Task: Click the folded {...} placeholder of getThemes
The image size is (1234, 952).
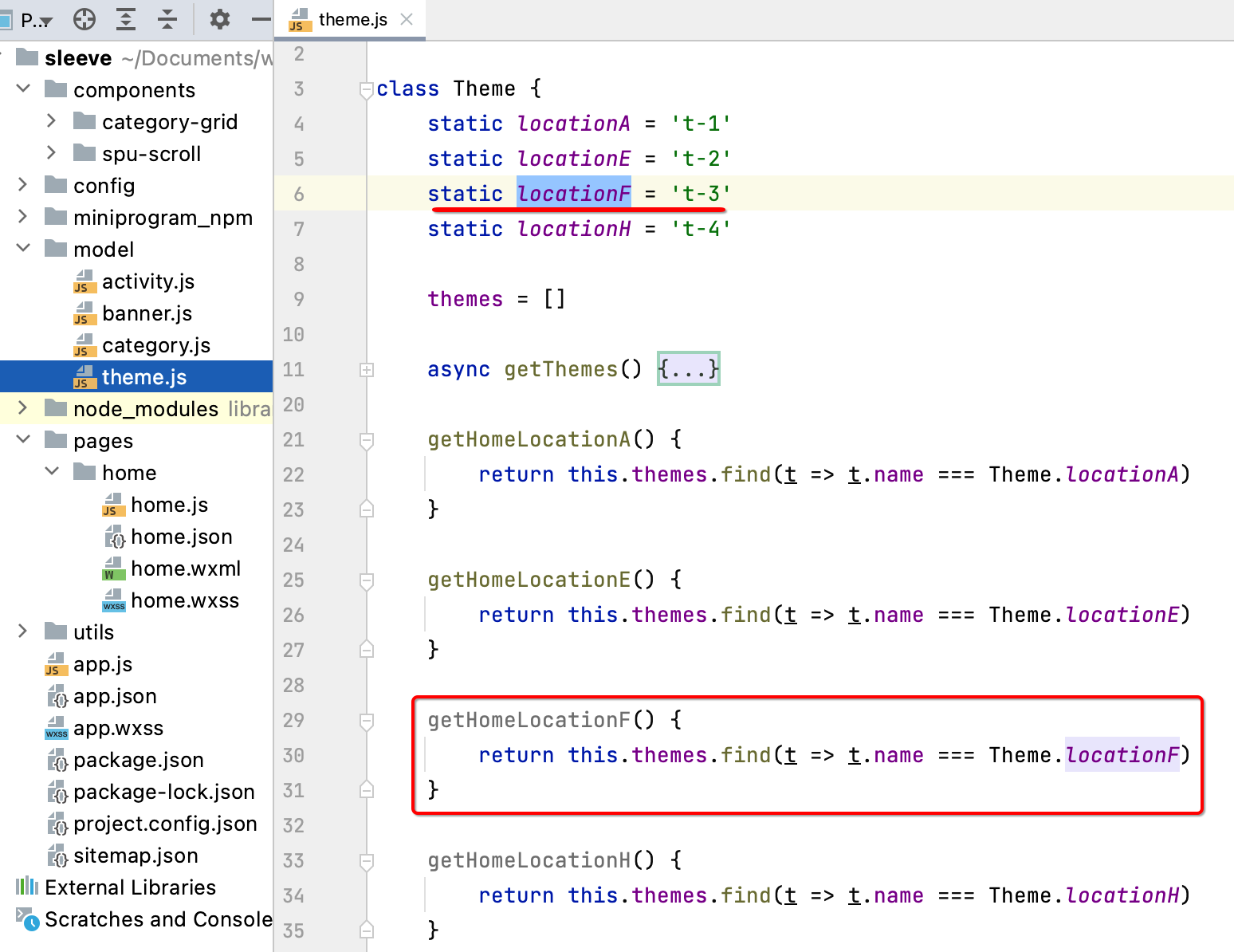Action: pyautogui.click(x=689, y=368)
